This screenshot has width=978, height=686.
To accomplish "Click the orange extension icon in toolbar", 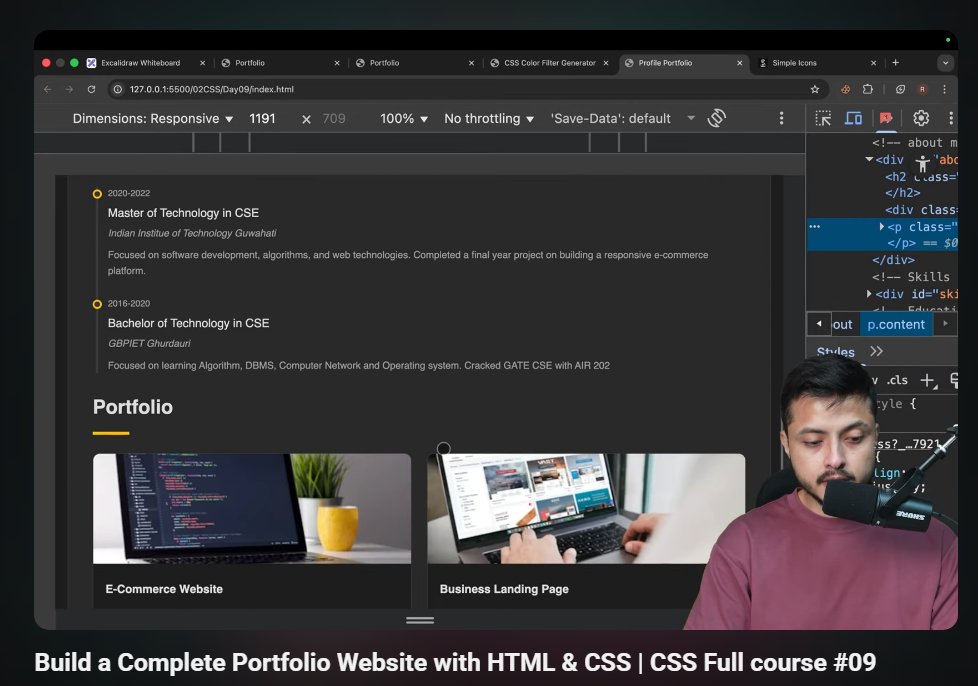I will point(846,89).
